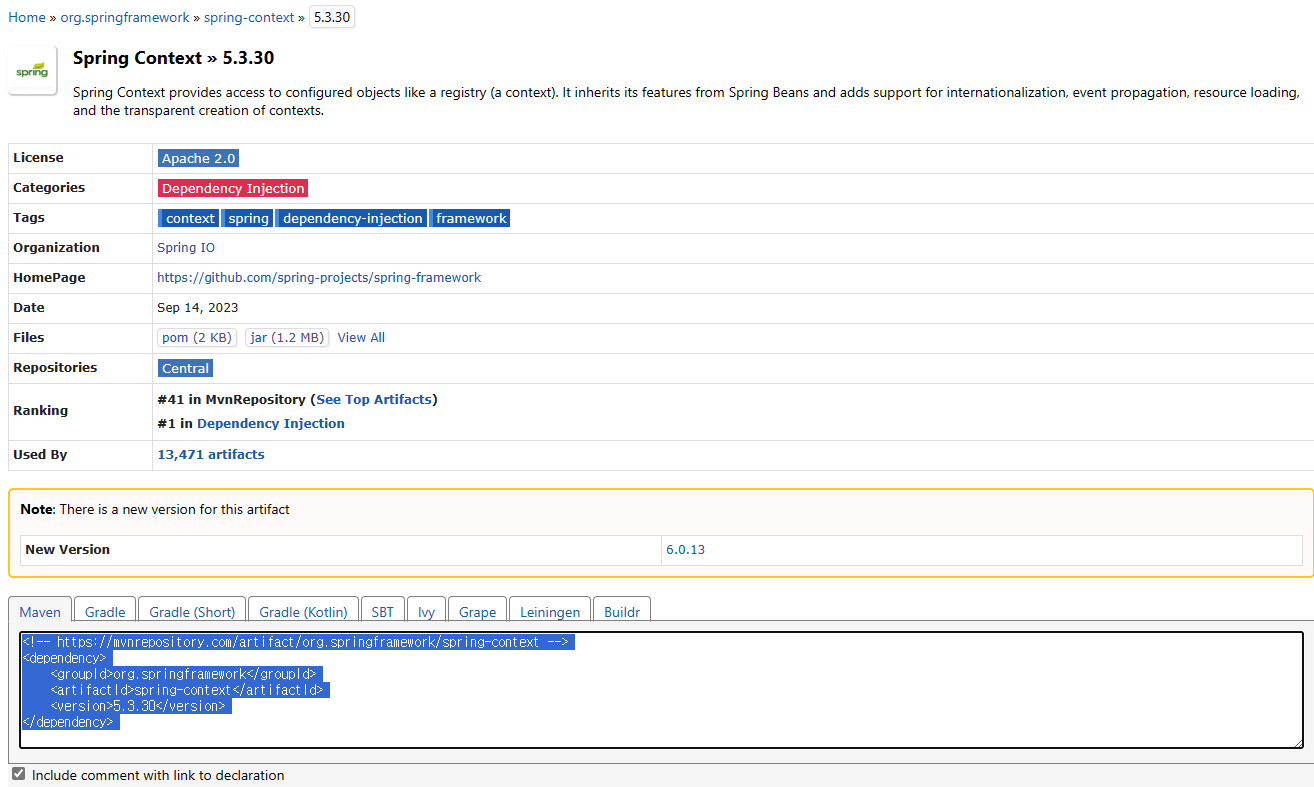Open Dependency Injection category badge
Viewport: 1314px width, 787px height.
pos(233,188)
